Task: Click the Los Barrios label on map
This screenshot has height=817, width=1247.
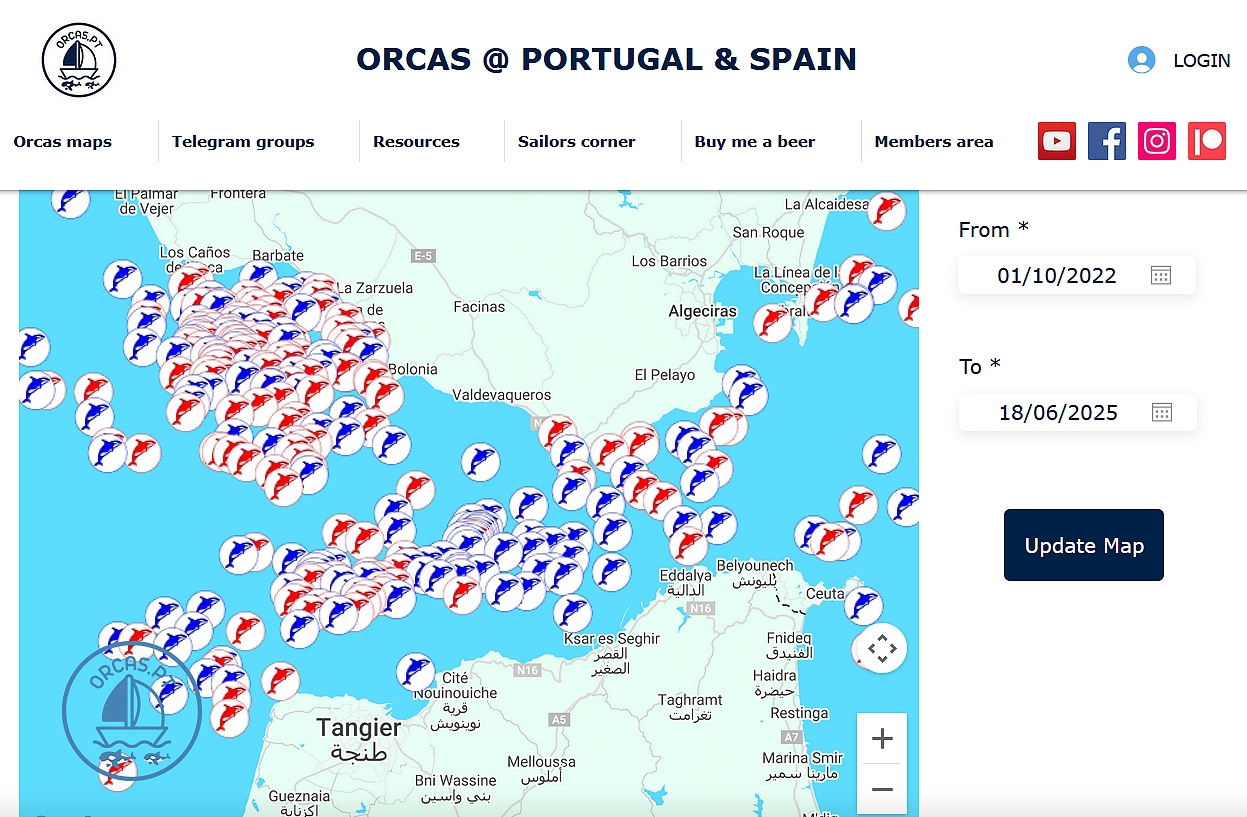Action: pos(670,261)
